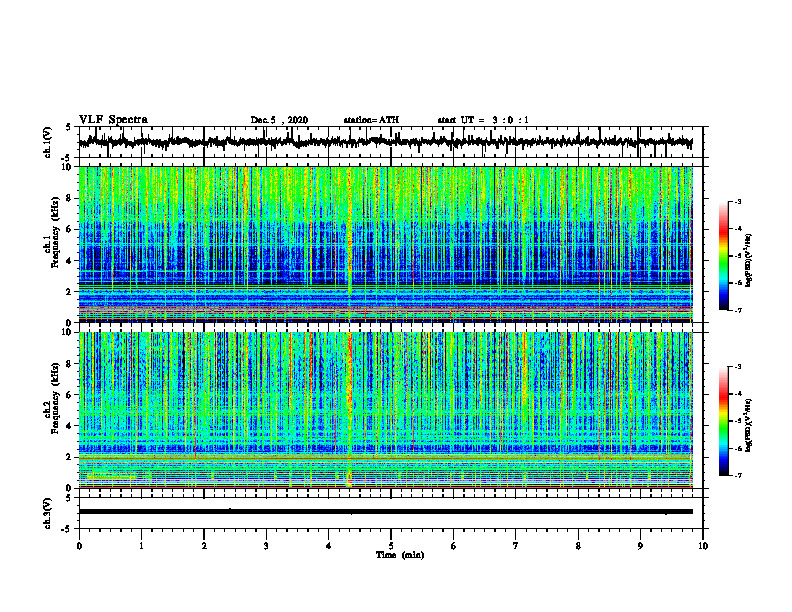The height and width of the screenshot is (612, 792).
Task: Click time axis tick label "9"
Action: [x=640, y=546]
